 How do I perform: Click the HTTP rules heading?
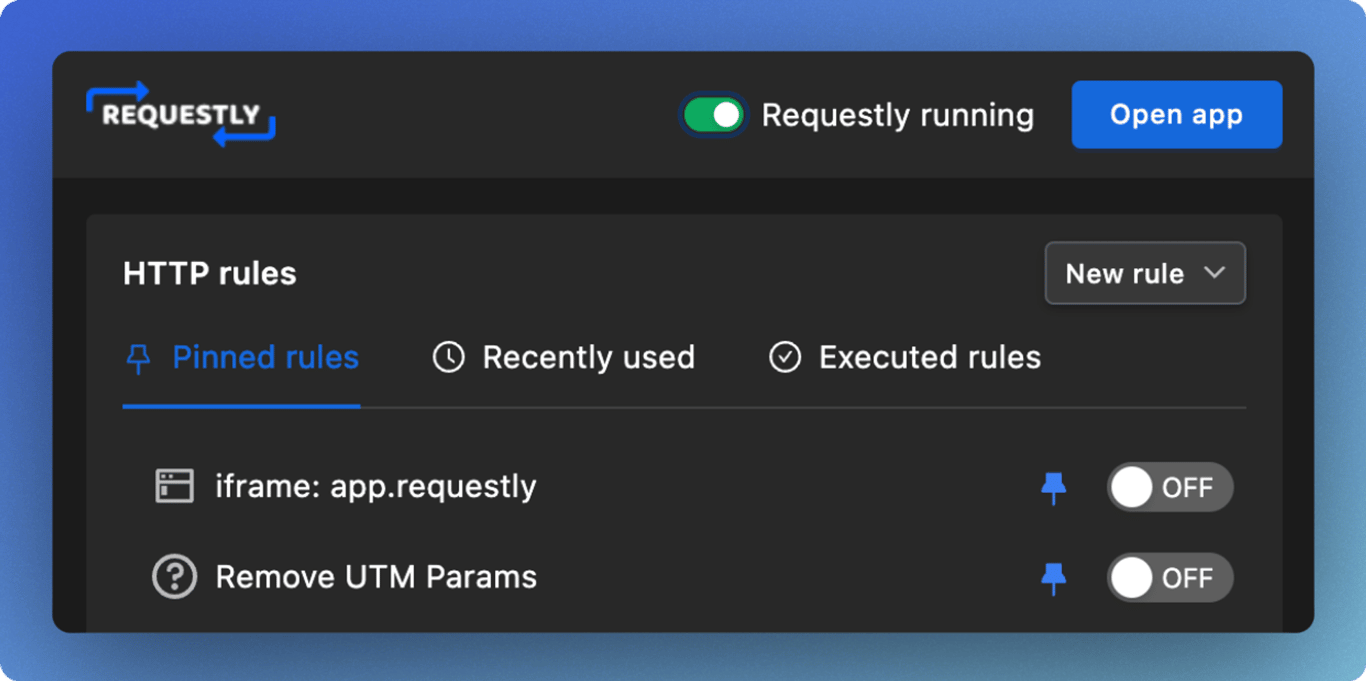click(210, 274)
